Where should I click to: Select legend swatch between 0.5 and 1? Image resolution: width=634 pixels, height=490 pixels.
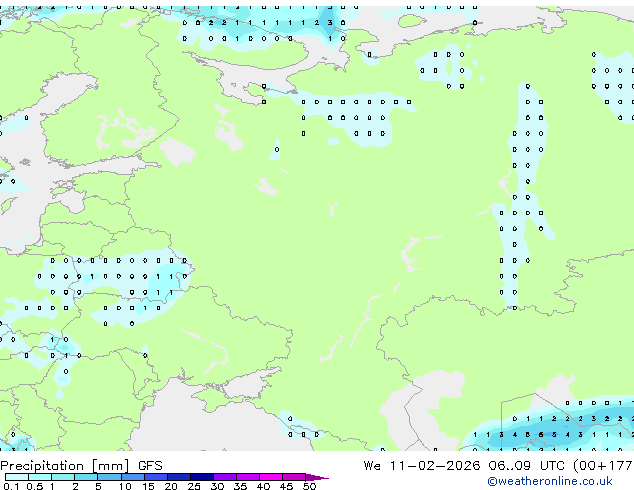click(40, 477)
